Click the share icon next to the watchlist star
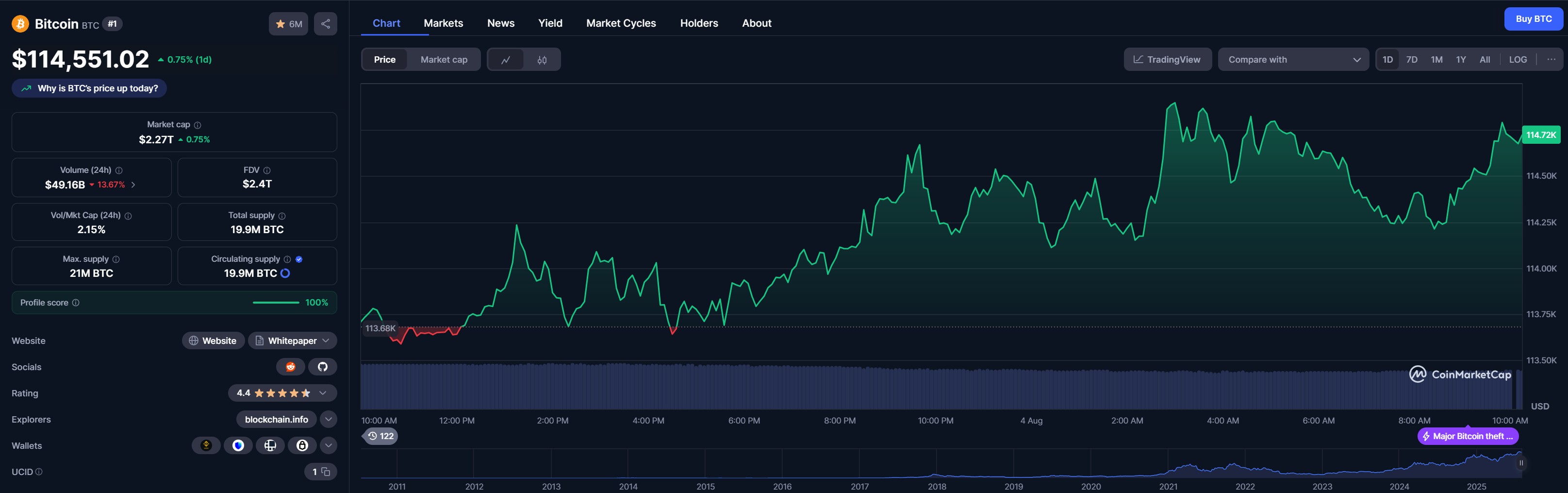The image size is (1568, 493). [x=325, y=24]
